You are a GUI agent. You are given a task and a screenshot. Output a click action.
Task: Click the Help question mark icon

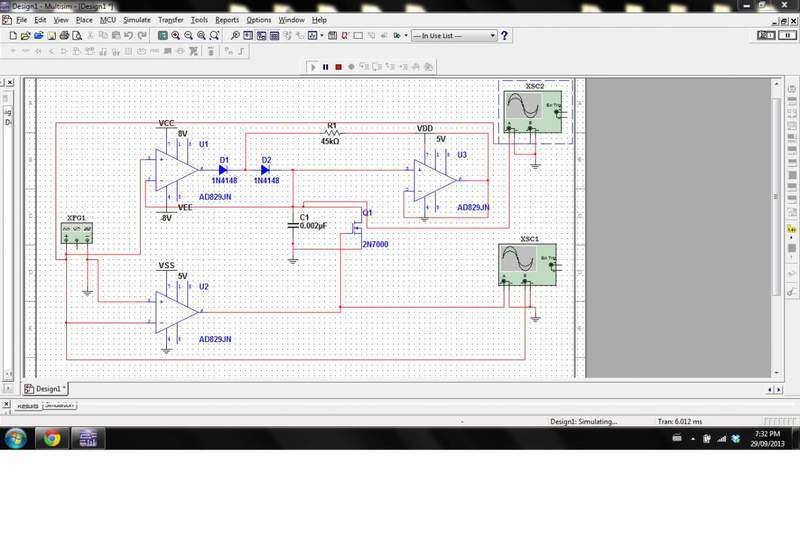505,35
